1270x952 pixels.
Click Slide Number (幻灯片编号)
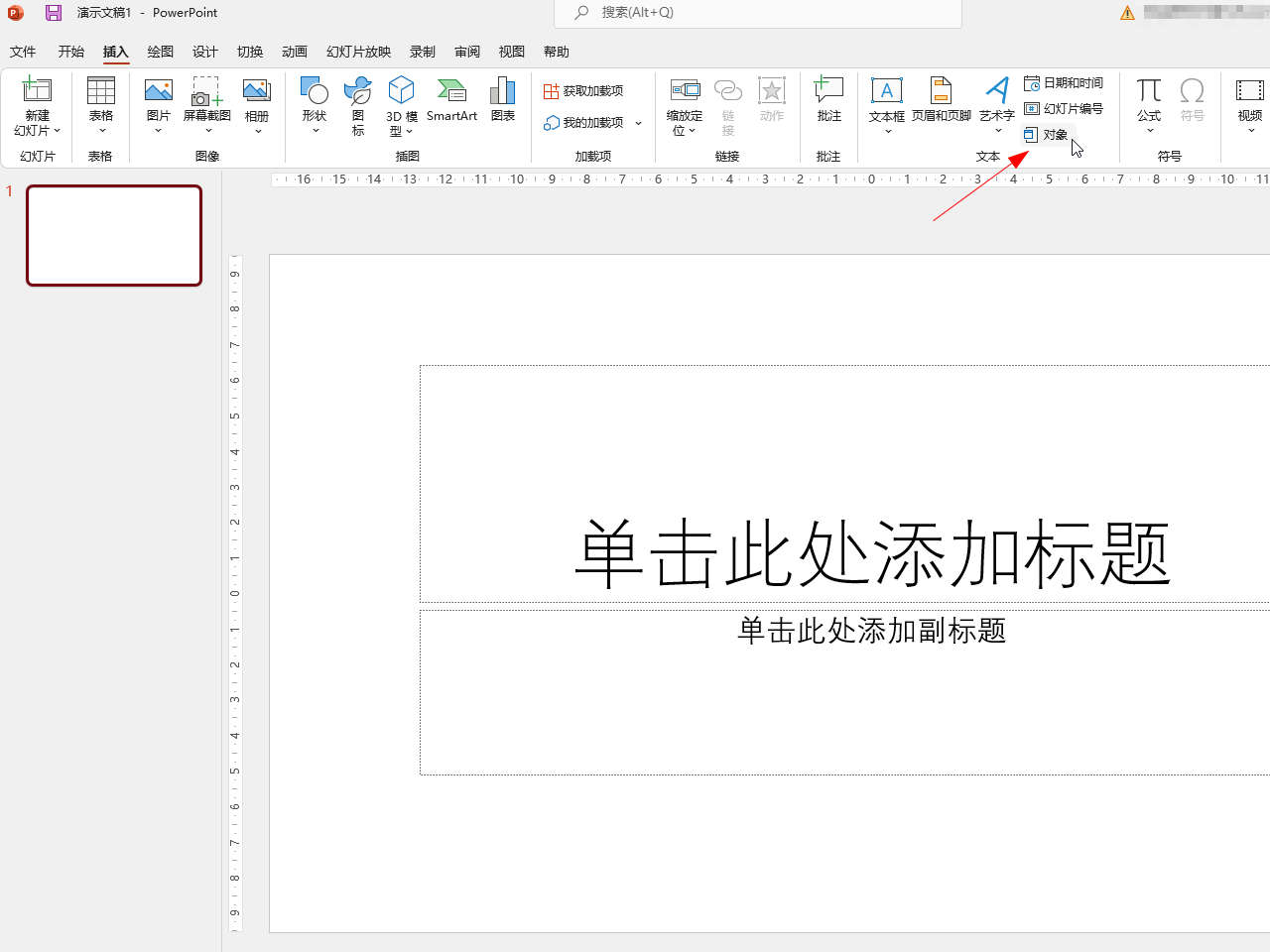pos(1064,109)
